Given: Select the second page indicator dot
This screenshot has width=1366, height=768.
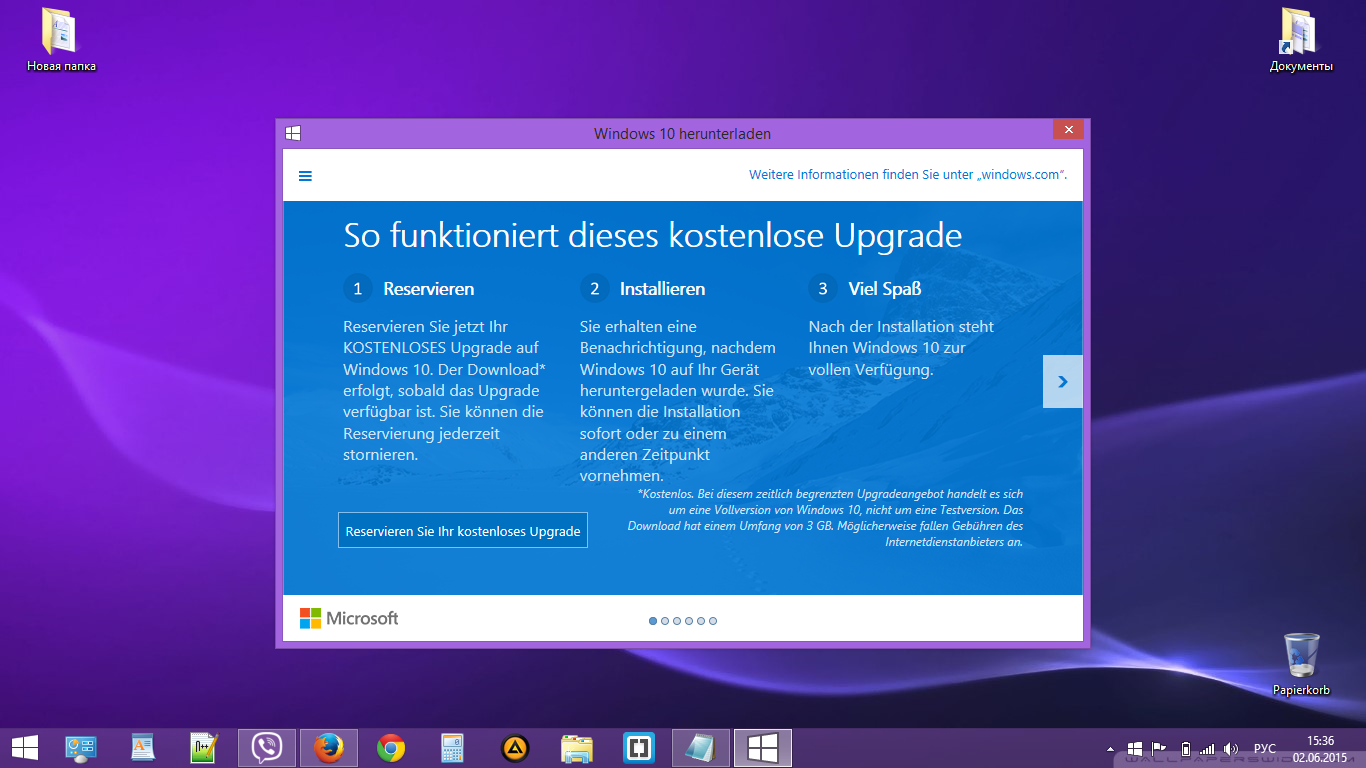Looking at the screenshot, I should (665, 621).
